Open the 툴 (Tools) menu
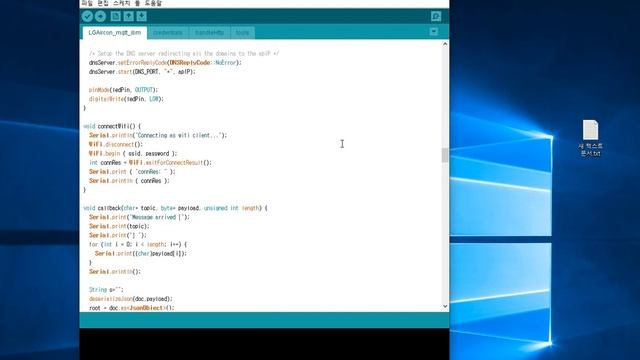640x360 pixels. click(137, 3)
